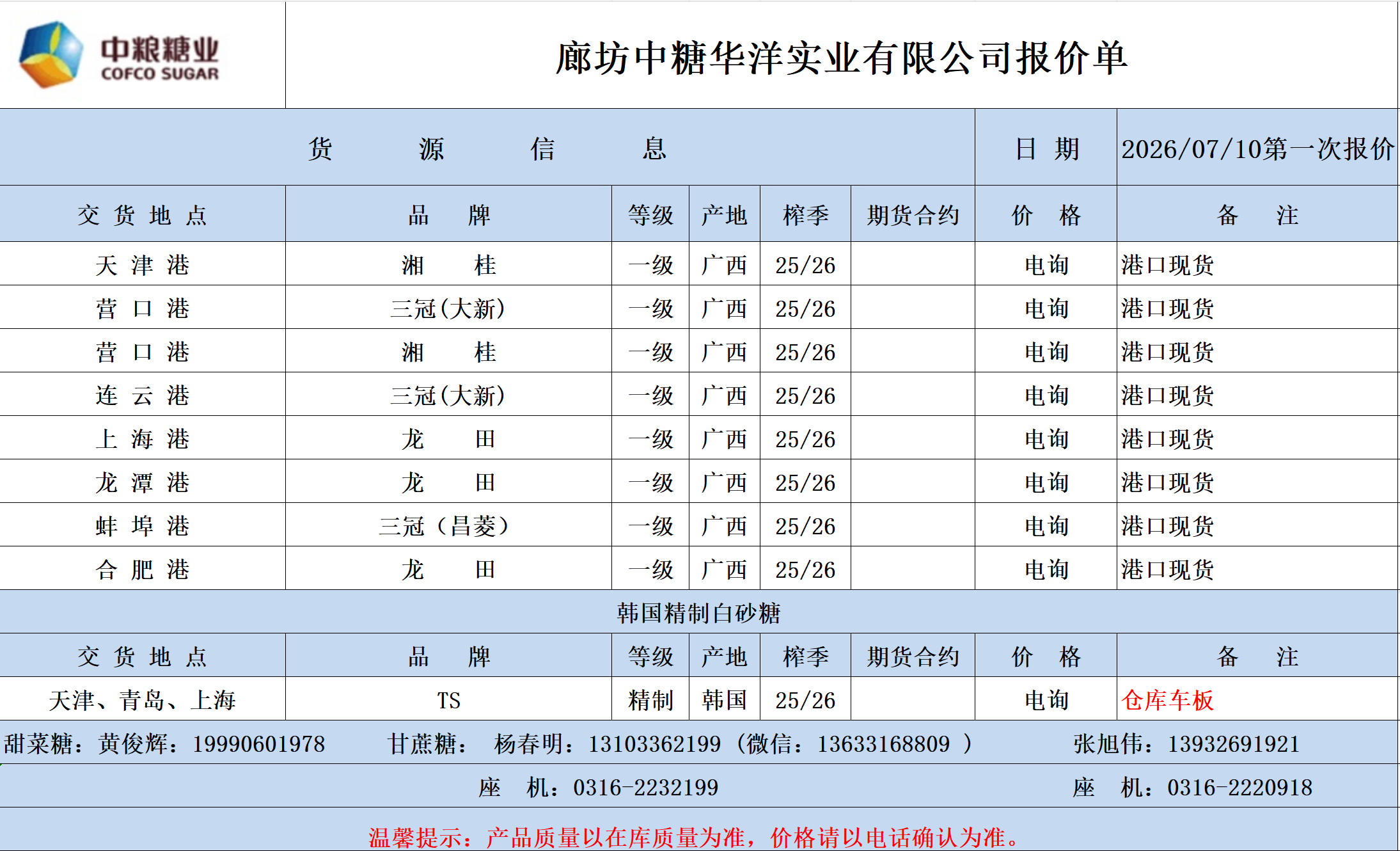Select the 日期 label cell
The height and width of the screenshot is (851, 1400).
[1046, 148]
